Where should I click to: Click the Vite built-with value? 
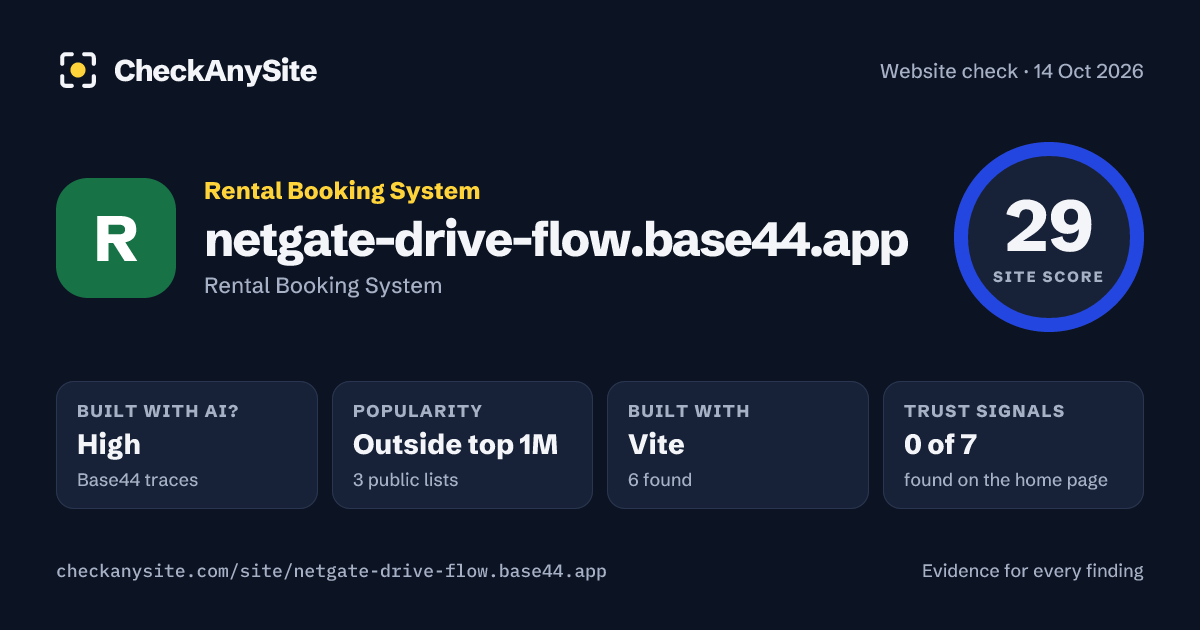(654, 445)
